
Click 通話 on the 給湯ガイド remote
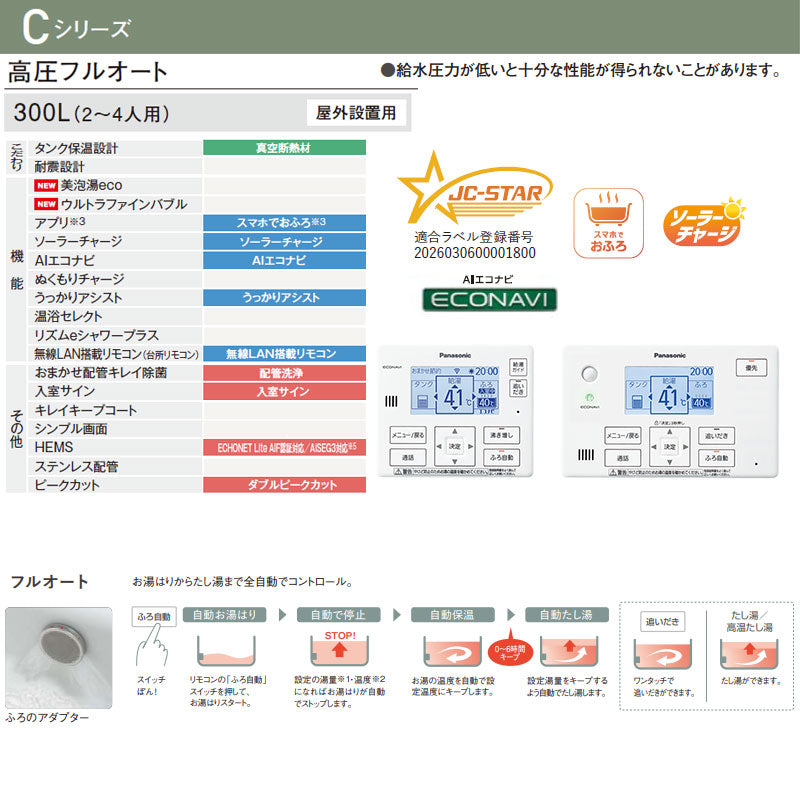pyautogui.click(x=408, y=457)
